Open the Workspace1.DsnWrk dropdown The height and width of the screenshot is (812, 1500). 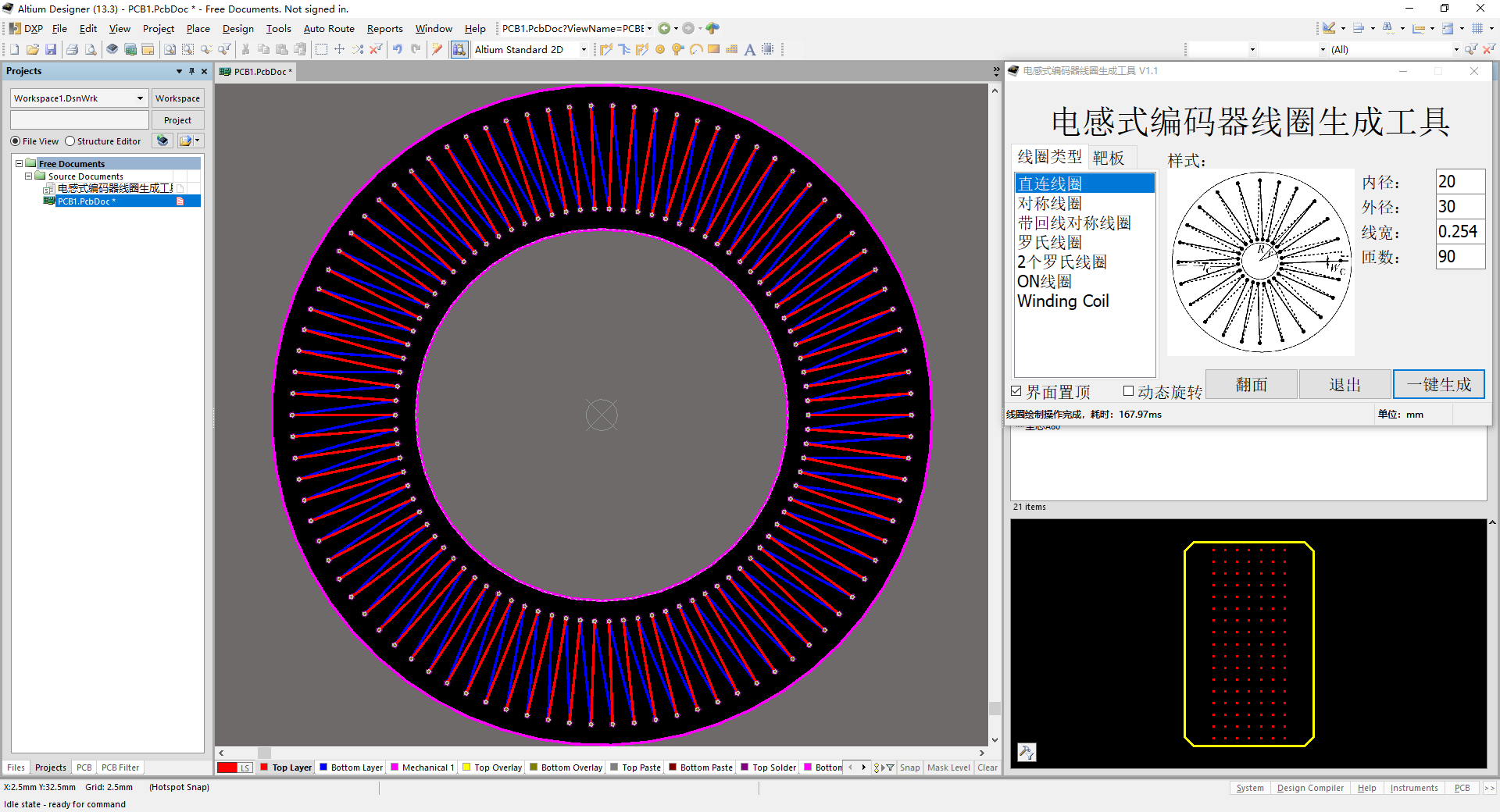click(140, 98)
